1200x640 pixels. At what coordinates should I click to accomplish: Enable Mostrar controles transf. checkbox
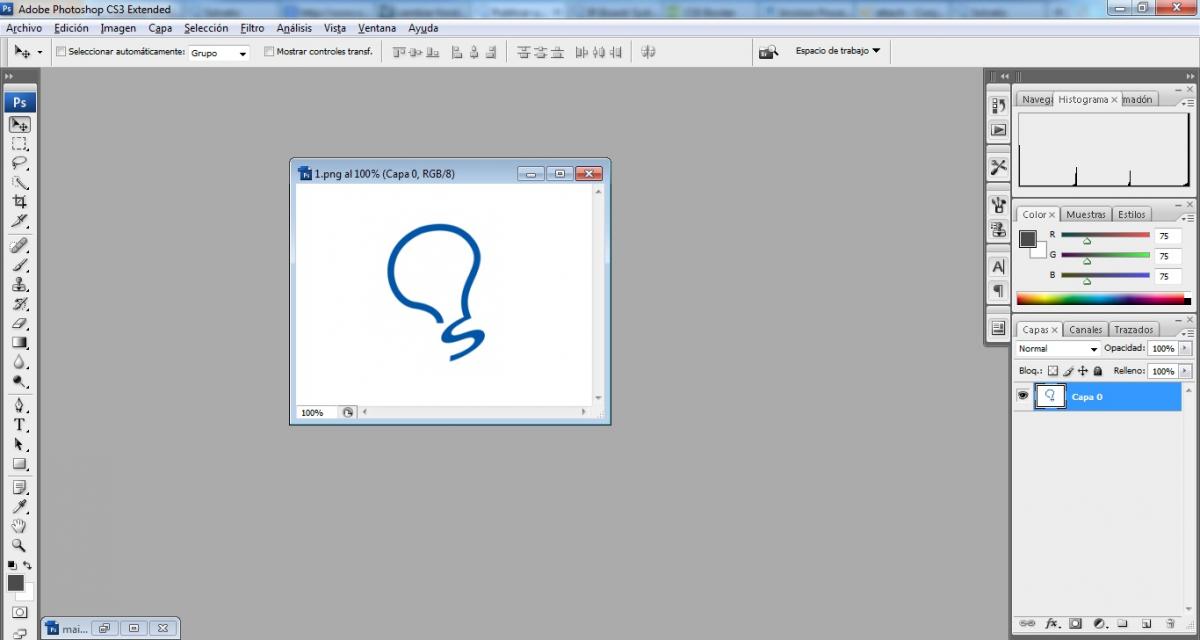click(x=269, y=51)
